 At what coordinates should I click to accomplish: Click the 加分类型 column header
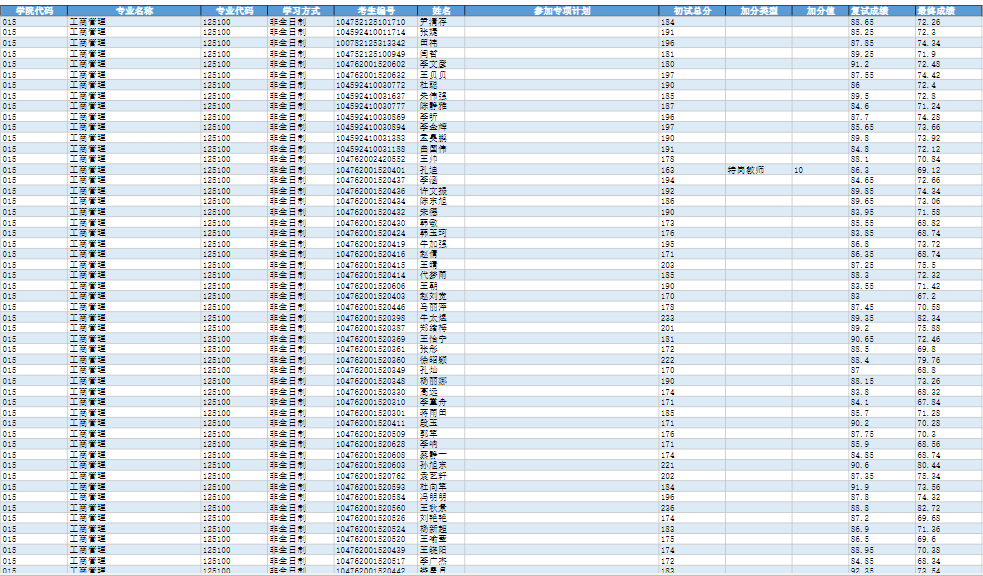[759, 9]
